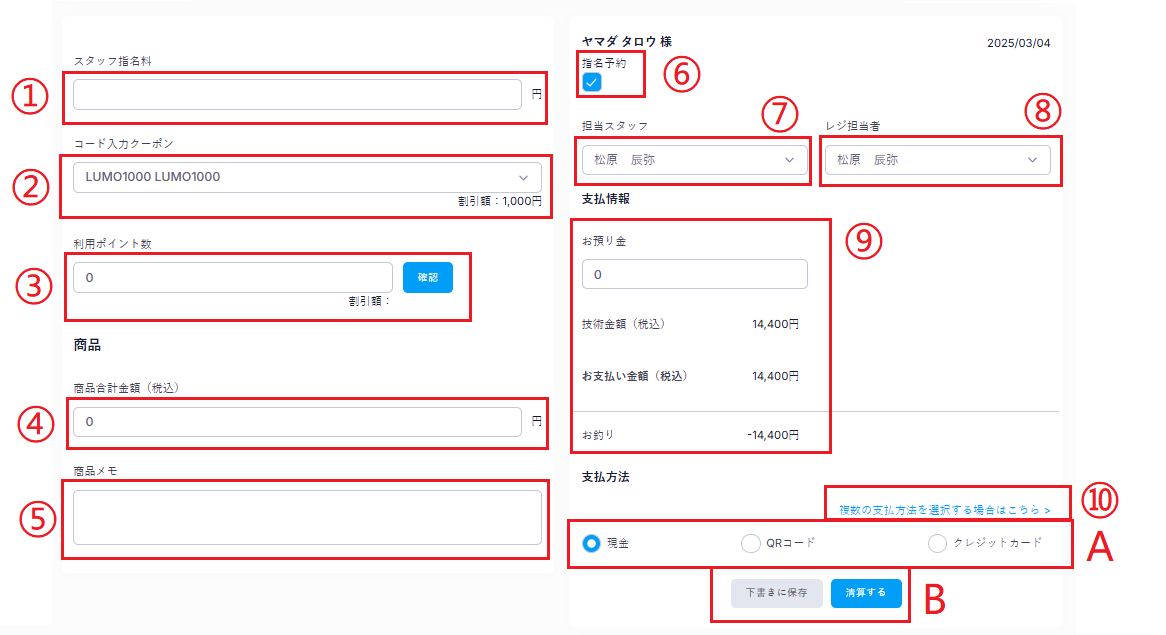Click the chevron arrow in the 担当スタッフ field
This screenshot has height=635, width=1166.
pos(790,159)
